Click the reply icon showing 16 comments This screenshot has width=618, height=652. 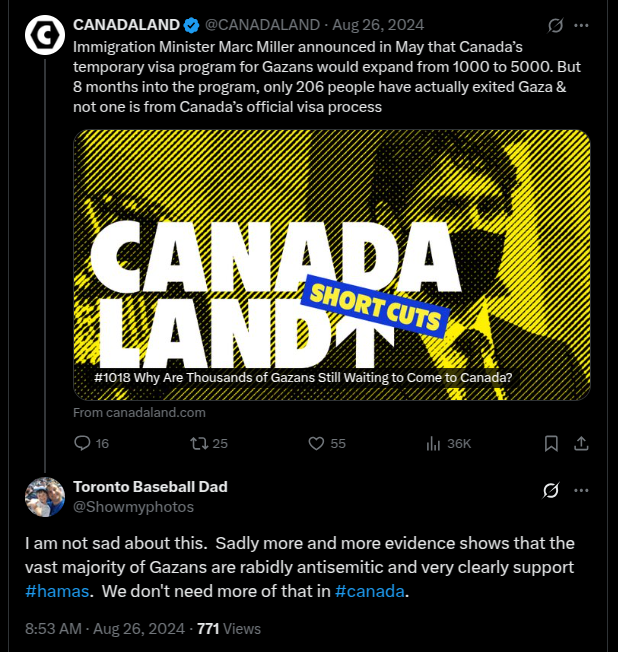click(x=82, y=443)
